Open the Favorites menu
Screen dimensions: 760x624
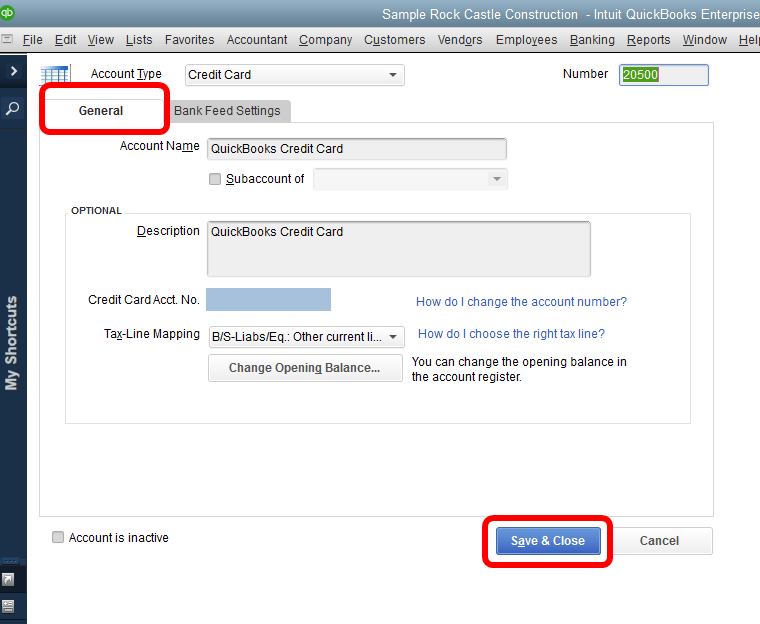[190, 40]
